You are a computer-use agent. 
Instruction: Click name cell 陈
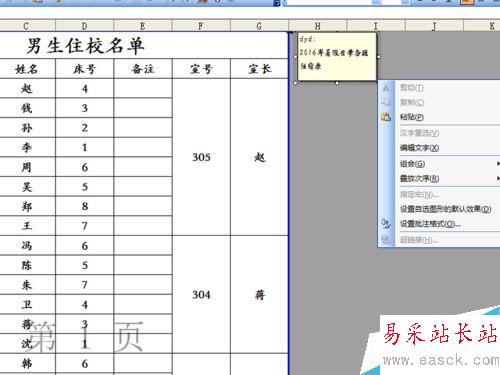point(27,265)
